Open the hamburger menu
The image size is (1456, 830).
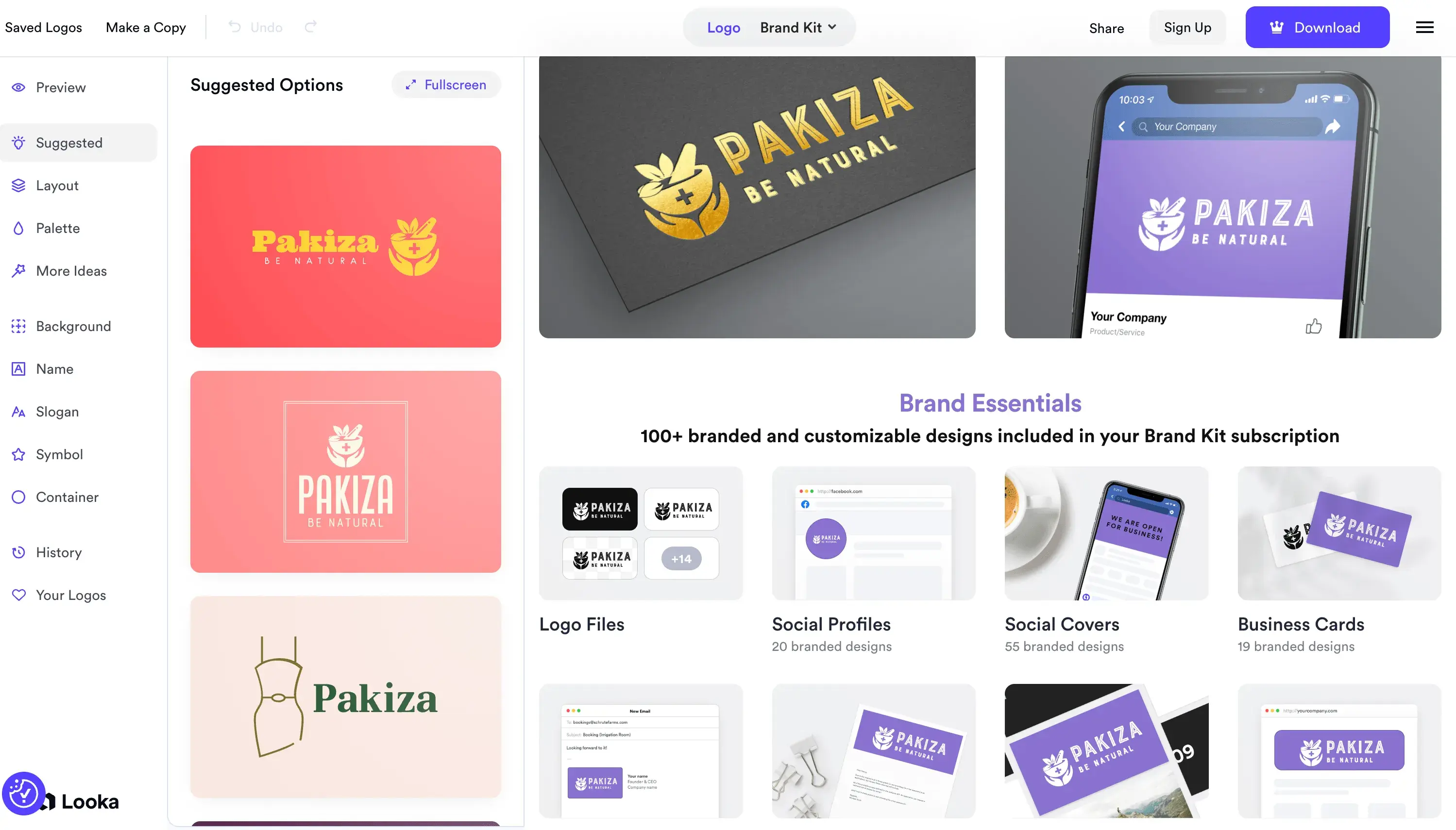point(1424,27)
